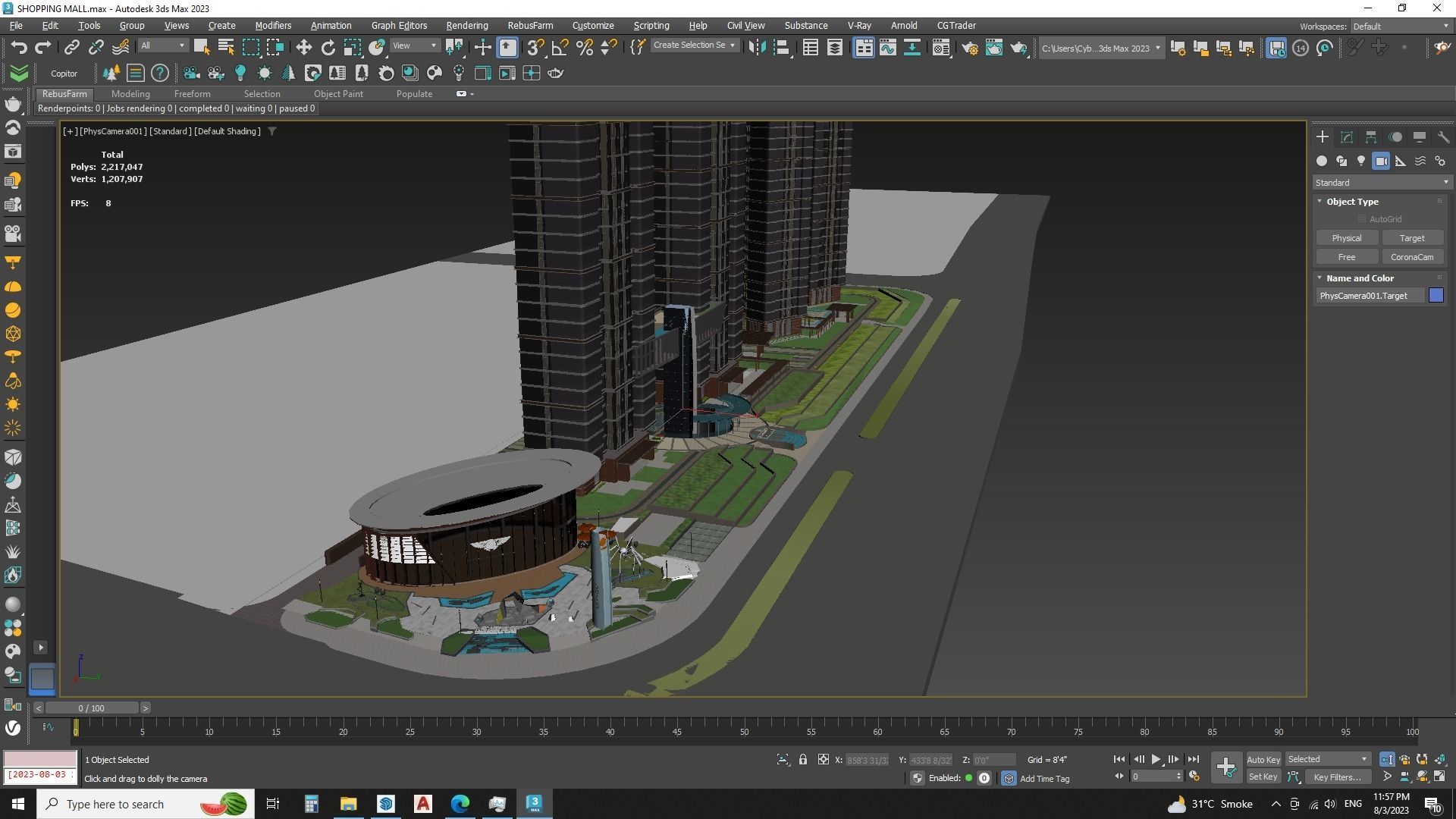Open the Standard camera type dropdown

1382,183
